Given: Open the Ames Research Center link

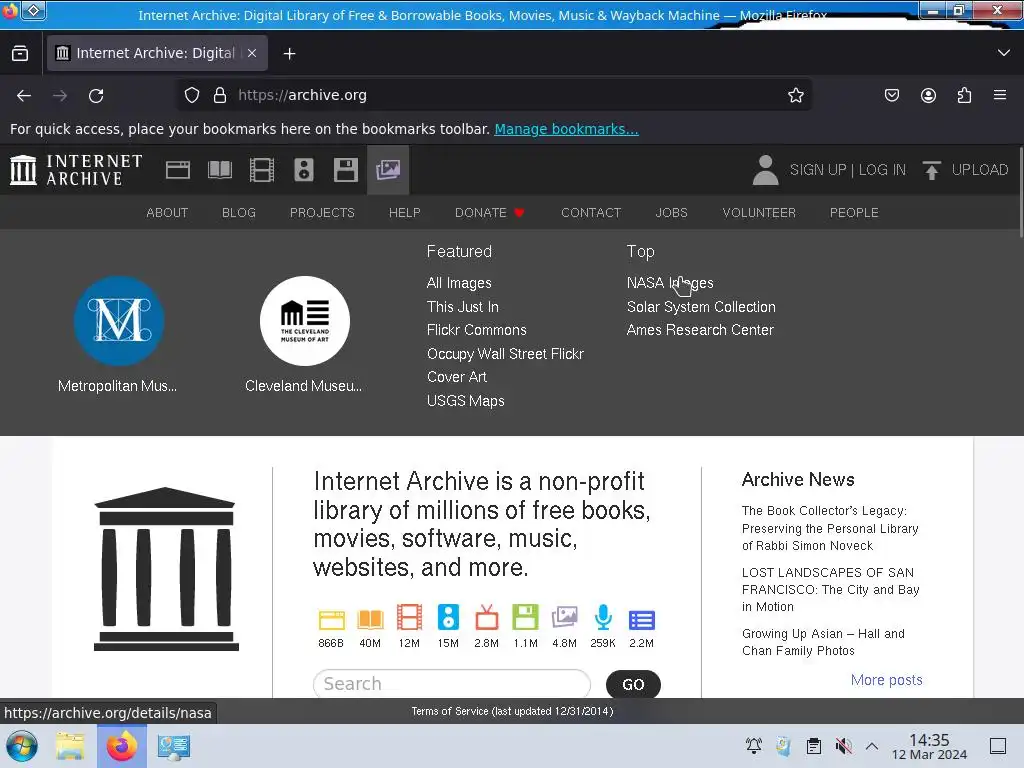Looking at the screenshot, I should click(x=700, y=330).
